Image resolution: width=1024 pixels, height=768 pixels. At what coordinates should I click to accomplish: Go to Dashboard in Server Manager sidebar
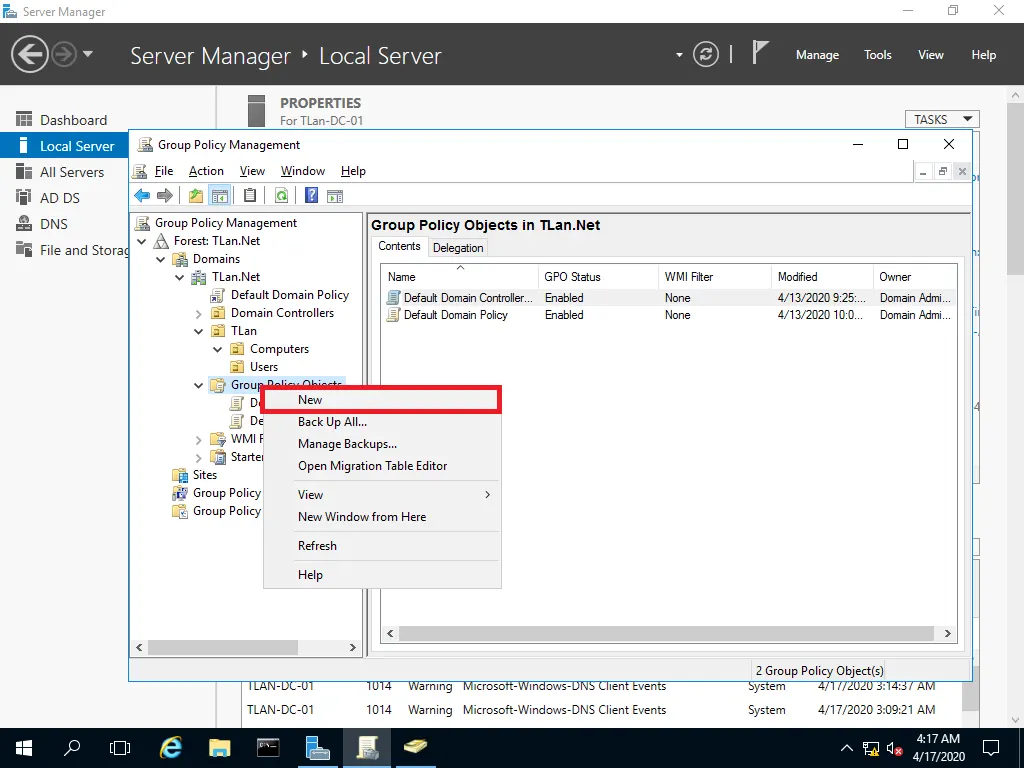(73, 120)
